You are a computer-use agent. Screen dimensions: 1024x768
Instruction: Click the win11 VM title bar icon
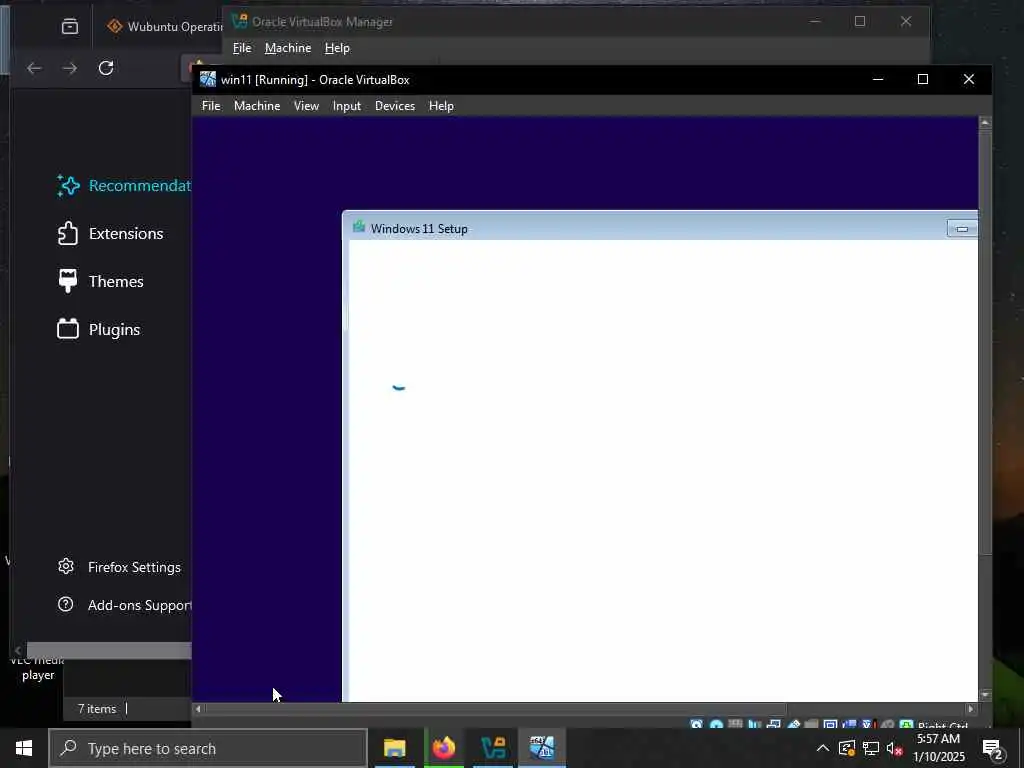pos(208,80)
